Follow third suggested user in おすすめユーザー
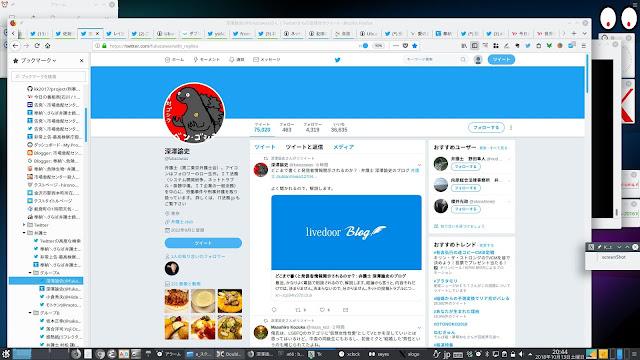 click(466, 209)
